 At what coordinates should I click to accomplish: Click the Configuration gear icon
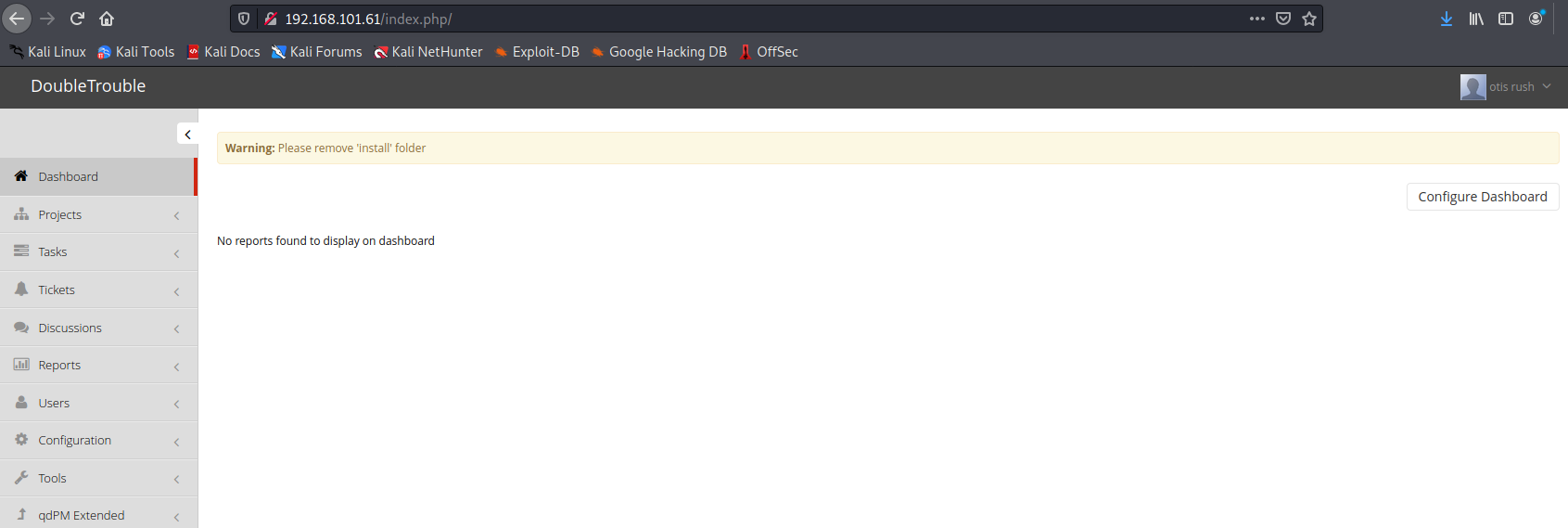point(21,439)
